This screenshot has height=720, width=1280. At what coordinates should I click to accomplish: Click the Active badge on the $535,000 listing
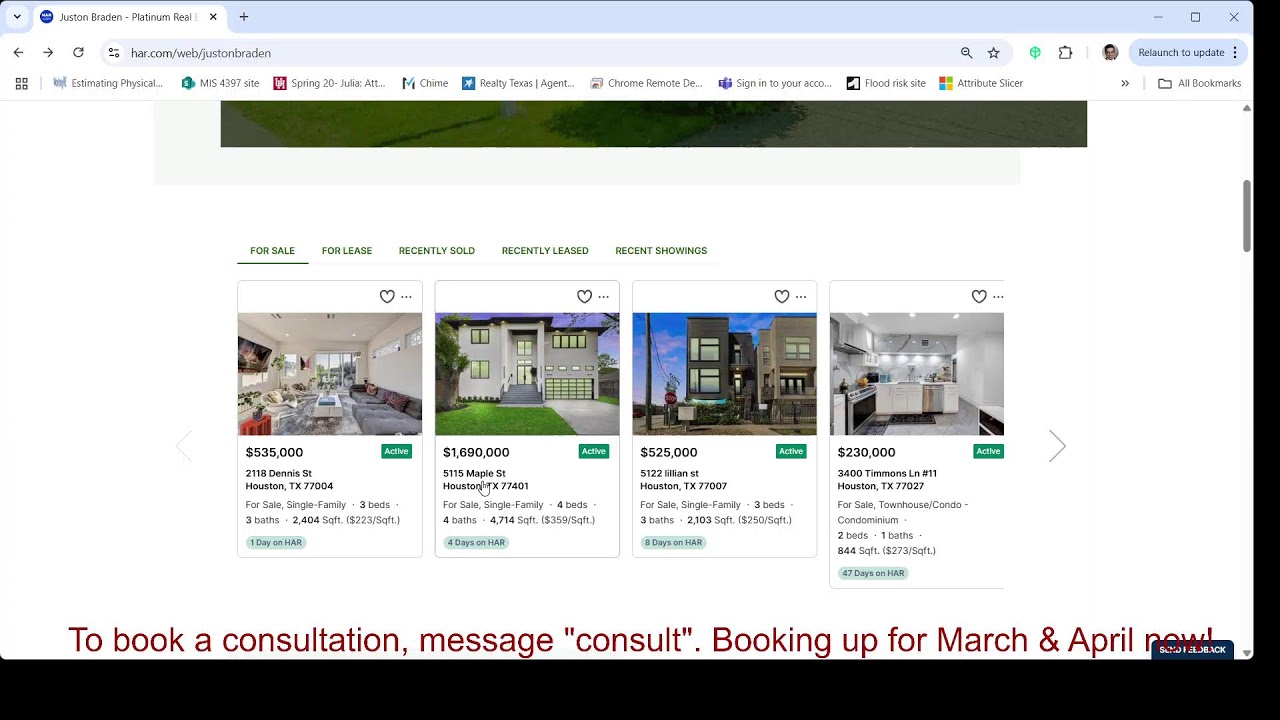click(396, 452)
